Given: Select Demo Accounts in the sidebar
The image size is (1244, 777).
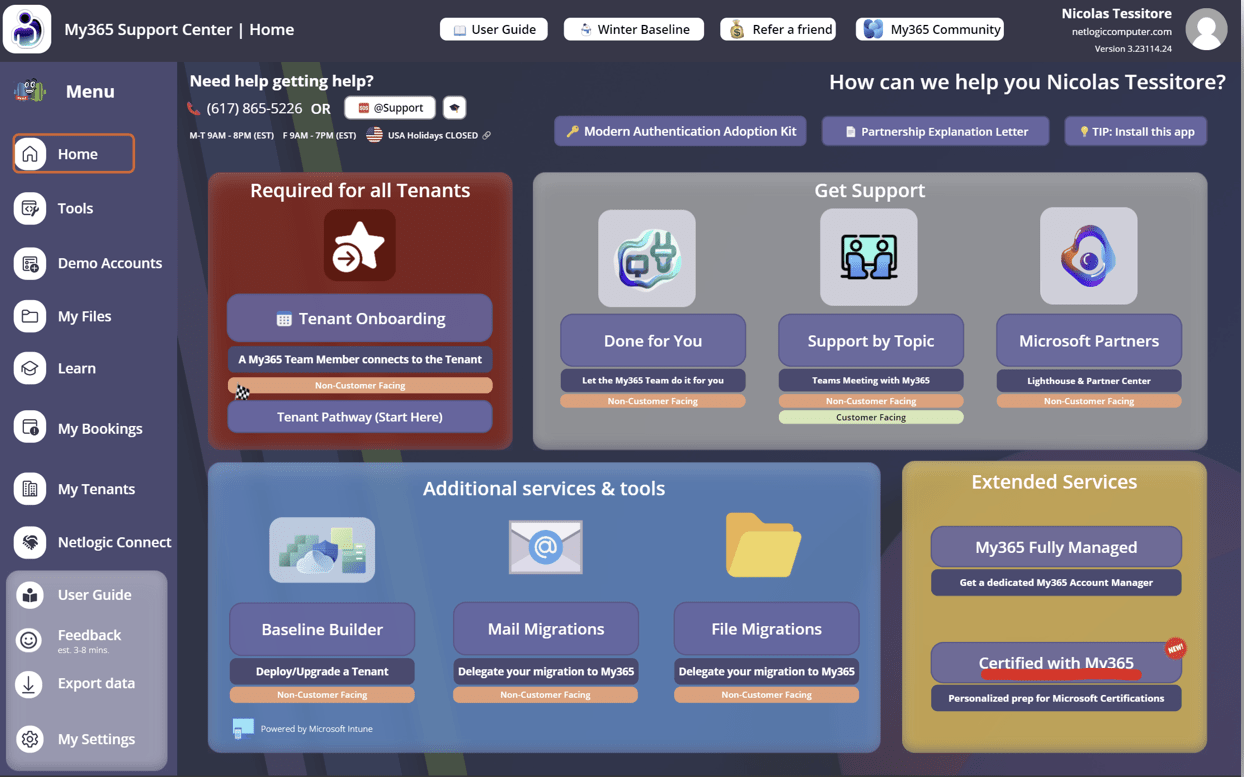Looking at the screenshot, I should (x=109, y=263).
